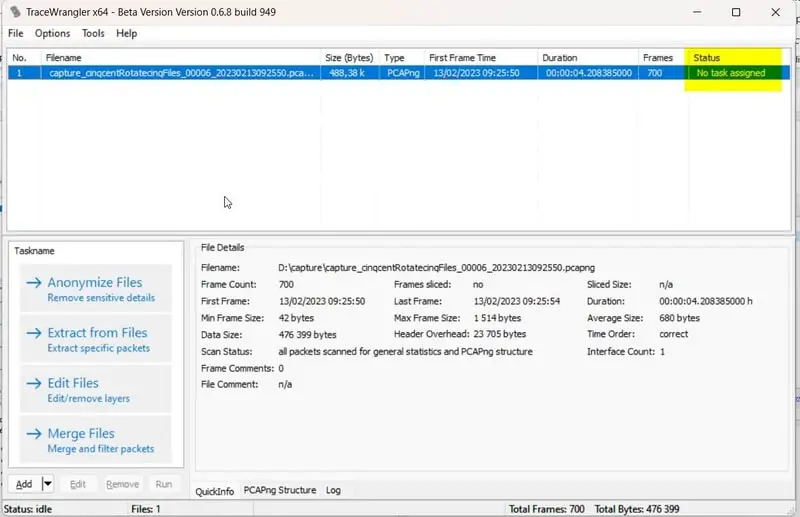Click the '680 bytes' average size value
Image resolution: width=800 pixels, height=517 pixels.
click(679, 318)
